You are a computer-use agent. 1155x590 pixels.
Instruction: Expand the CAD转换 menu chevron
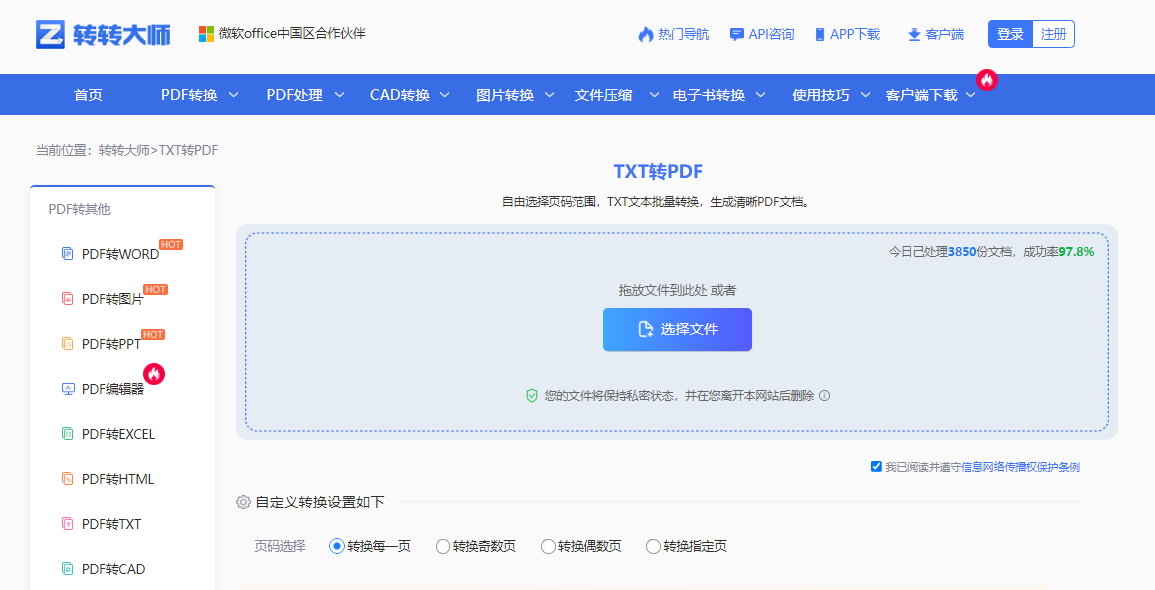(445, 95)
